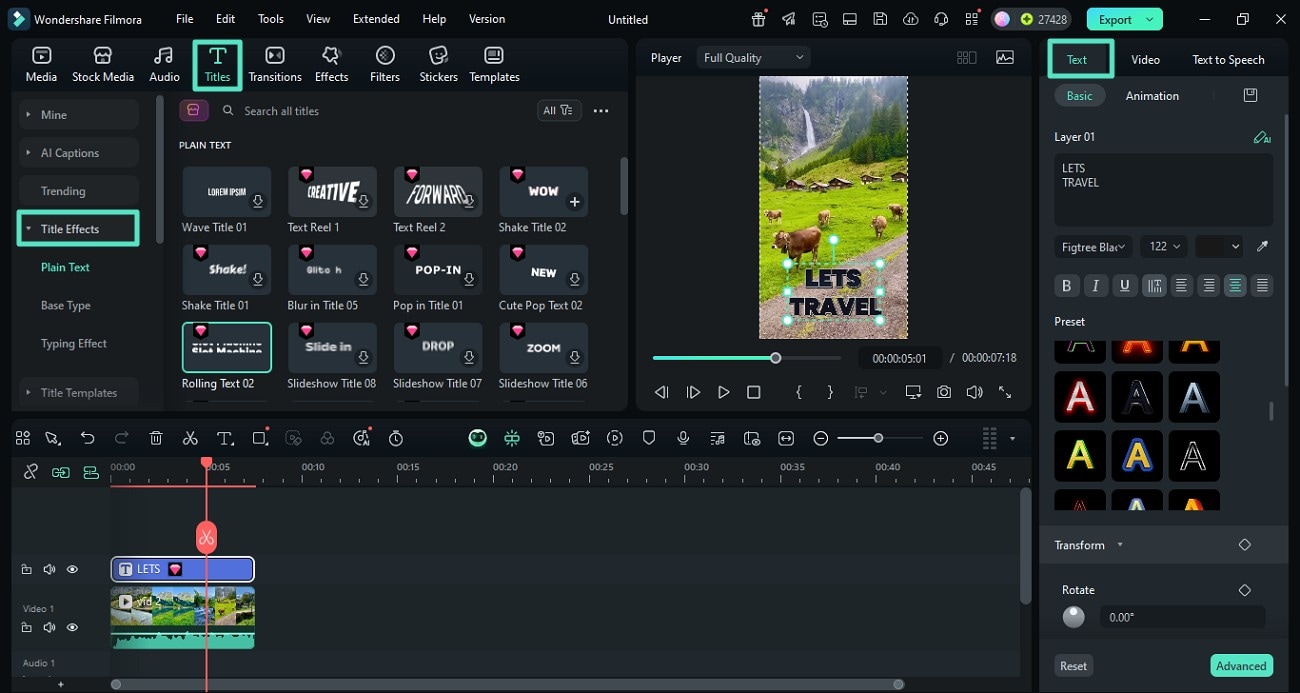
Task: Click the three-dot more options beside title filter
Action: 601,111
